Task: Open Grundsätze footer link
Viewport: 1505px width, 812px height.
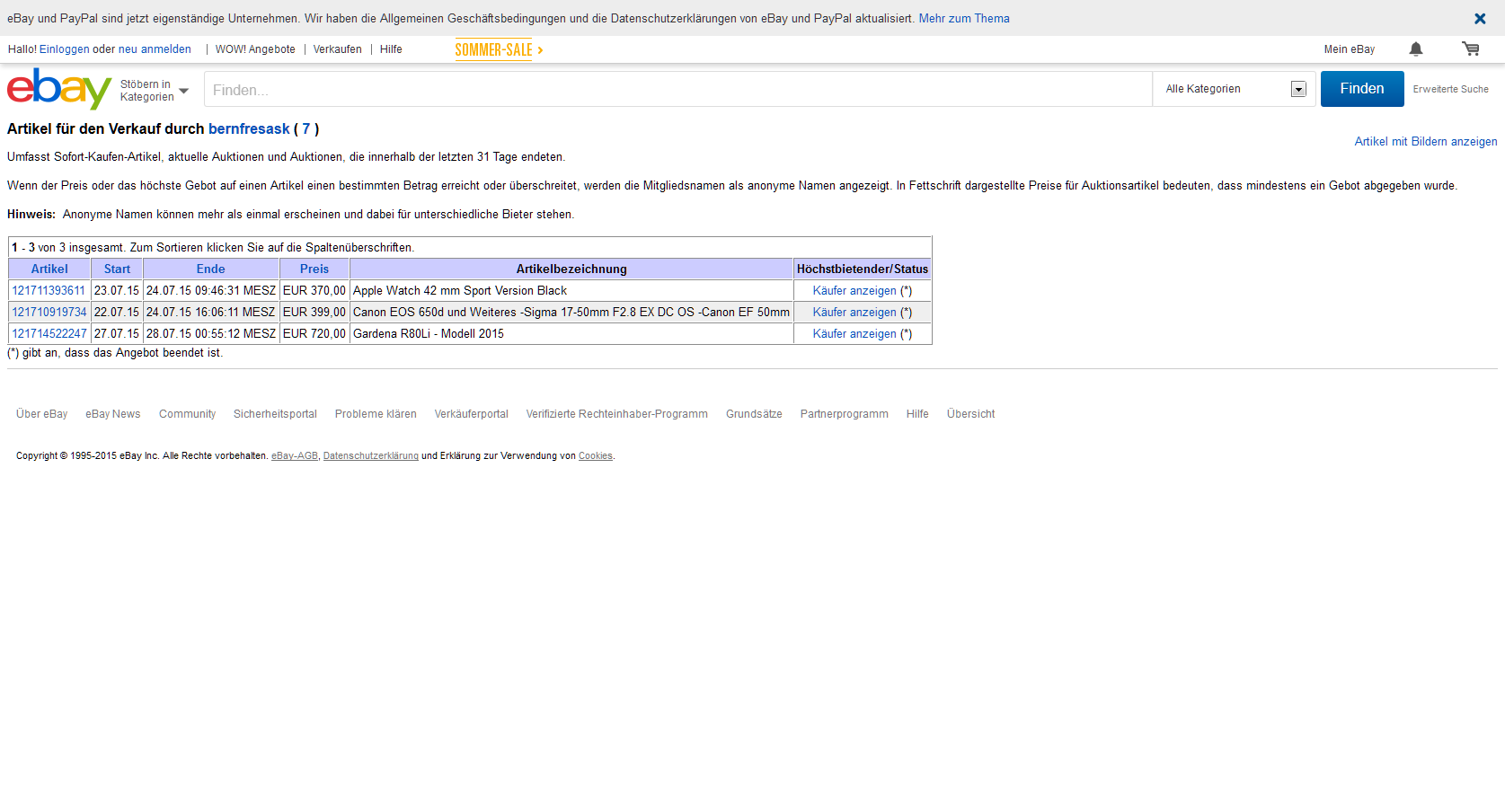Action: (754, 414)
